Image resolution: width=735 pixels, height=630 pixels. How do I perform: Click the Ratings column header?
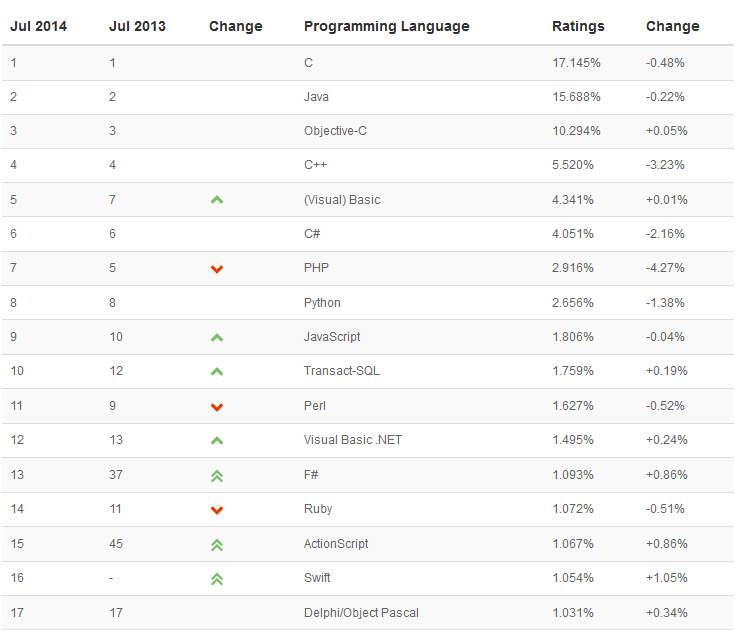[x=578, y=26]
